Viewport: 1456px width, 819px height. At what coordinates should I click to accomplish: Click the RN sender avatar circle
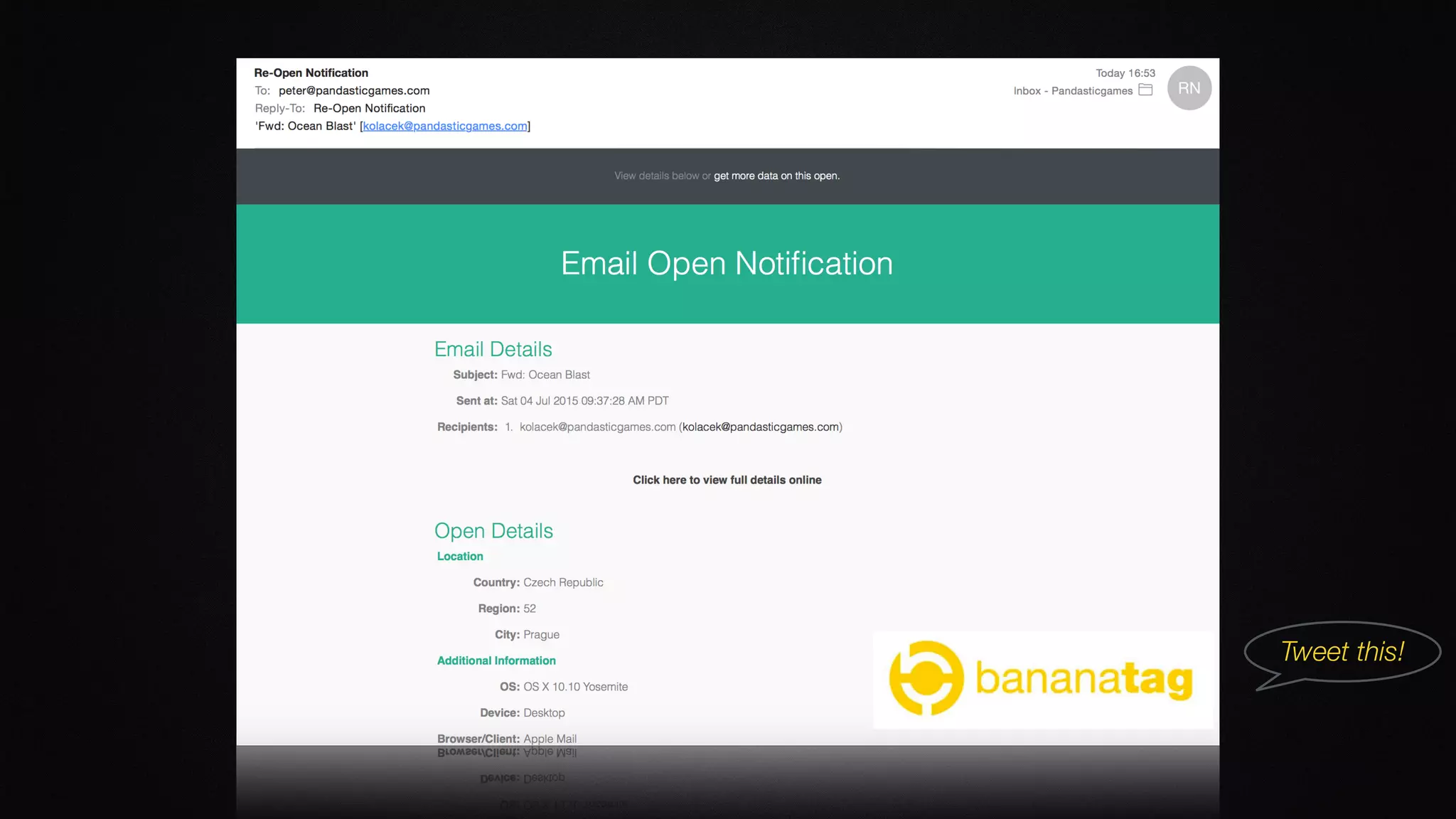(x=1189, y=88)
